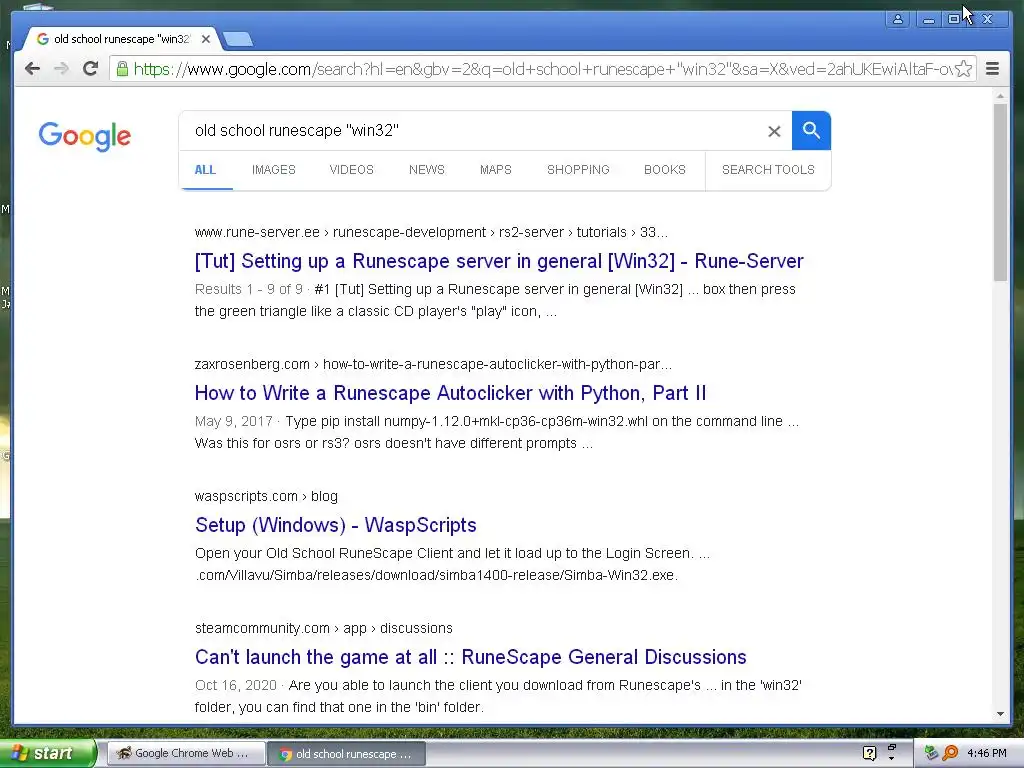This screenshot has height=768, width=1024.
Task: Click the steamcommunity.com breadcrumb URL
Action: (x=323, y=628)
